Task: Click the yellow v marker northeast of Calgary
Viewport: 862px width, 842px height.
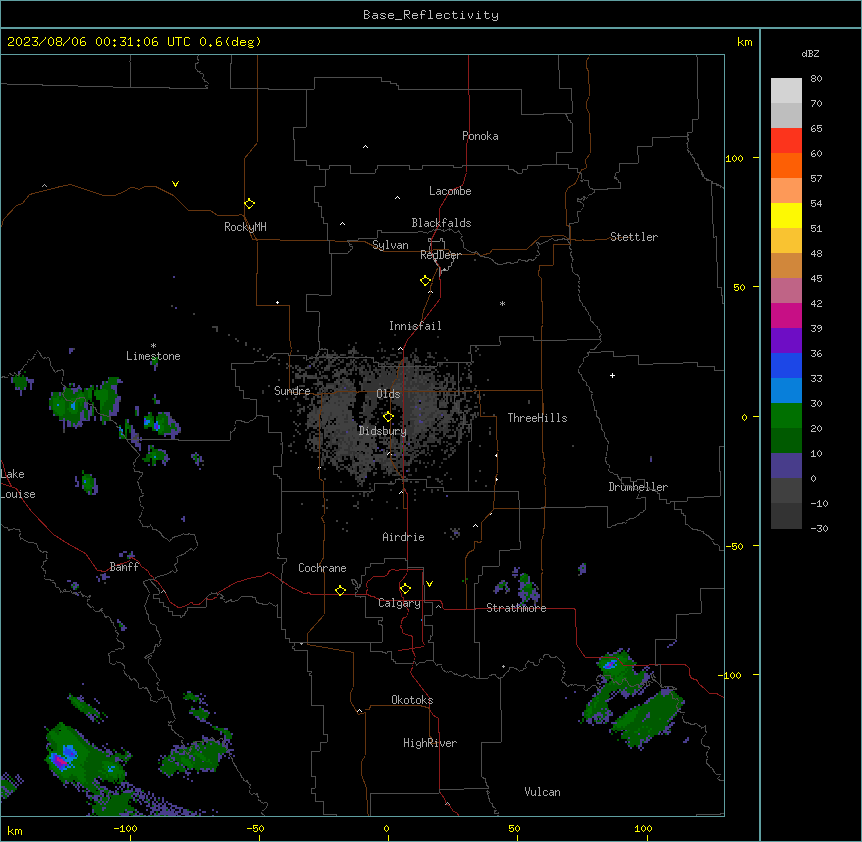Action: tap(429, 584)
